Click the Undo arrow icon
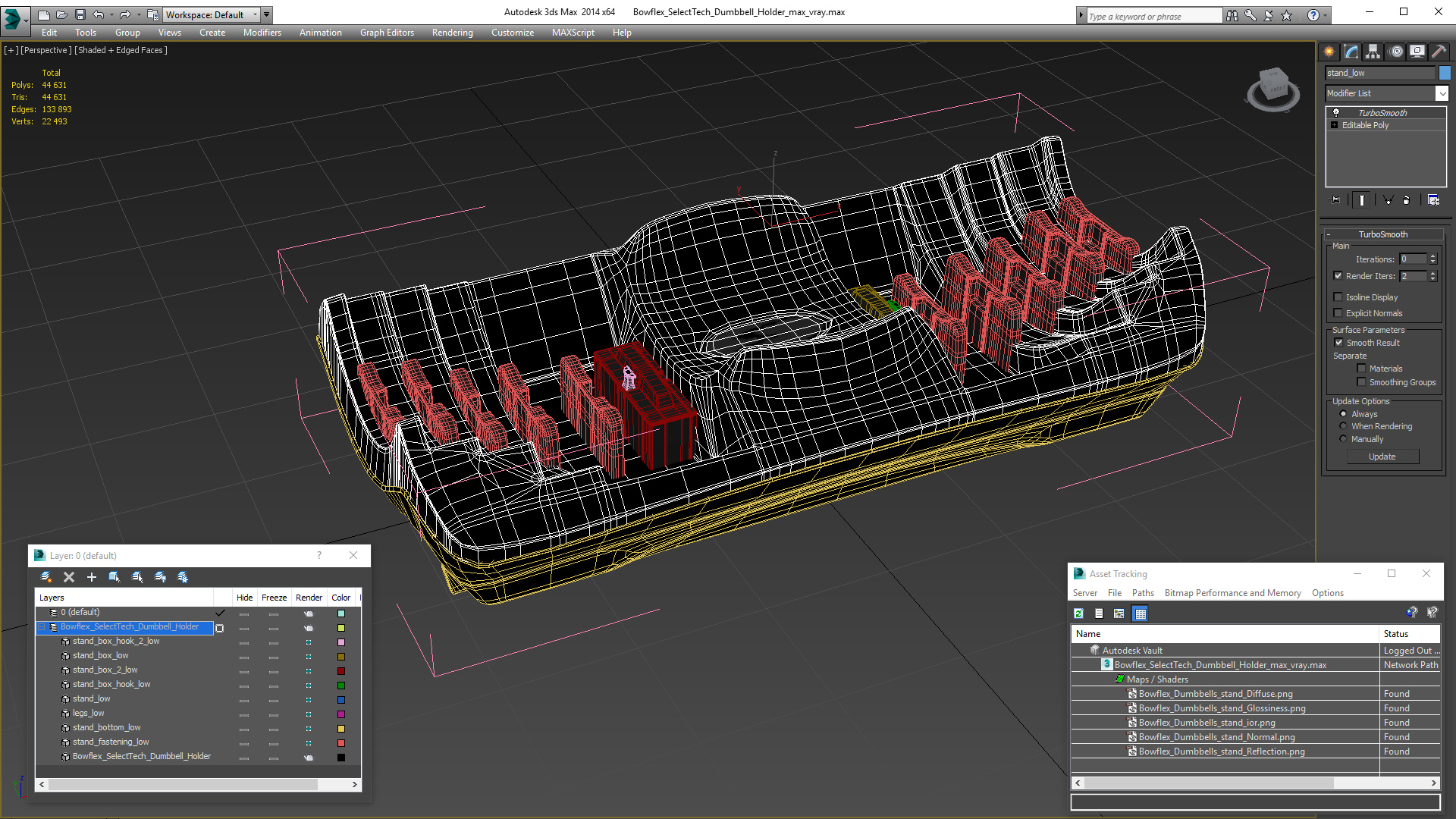Viewport: 1456px width, 819px height. (x=99, y=14)
